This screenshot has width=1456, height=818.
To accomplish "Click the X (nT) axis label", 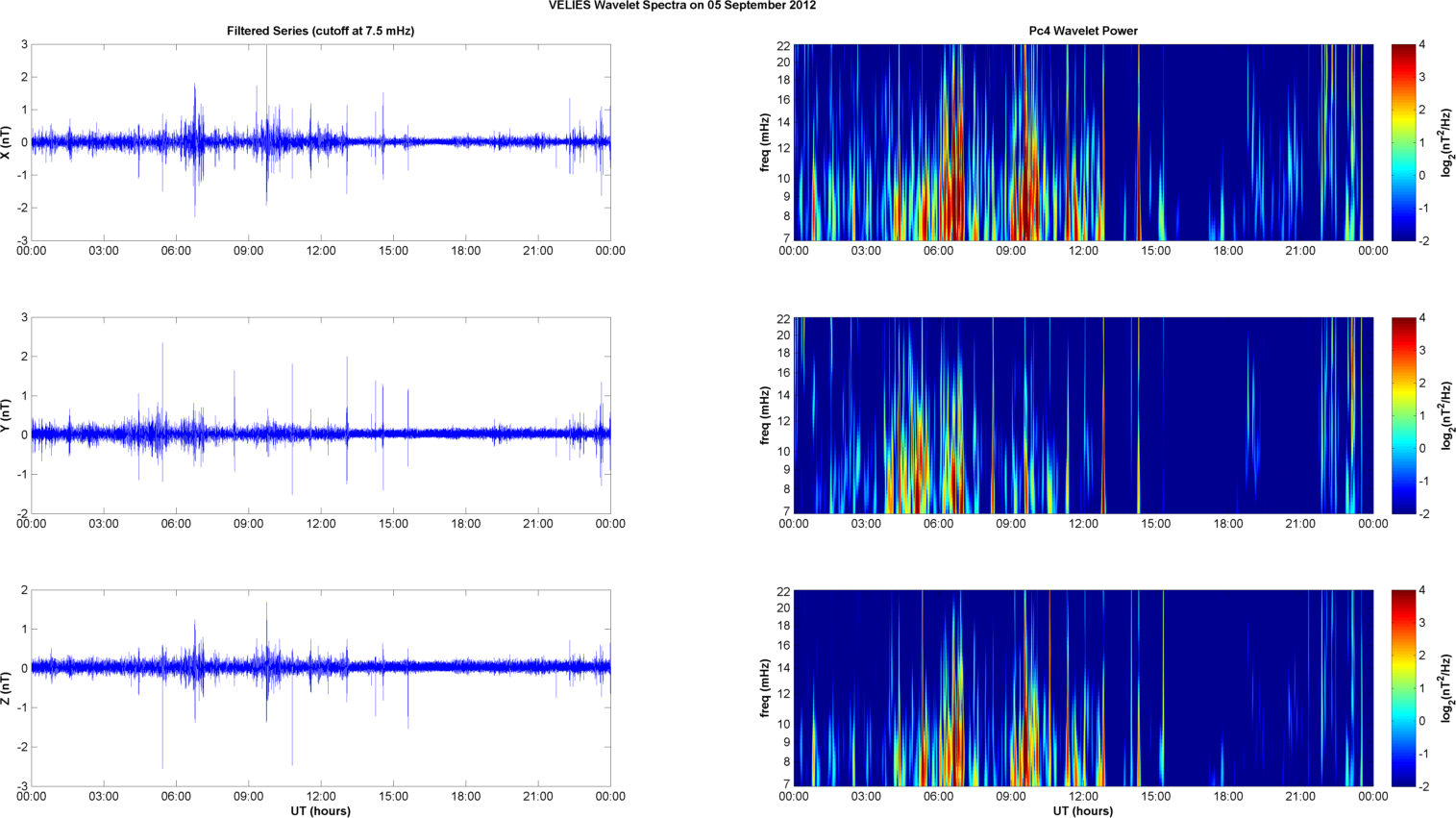I will click(x=8, y=142).
